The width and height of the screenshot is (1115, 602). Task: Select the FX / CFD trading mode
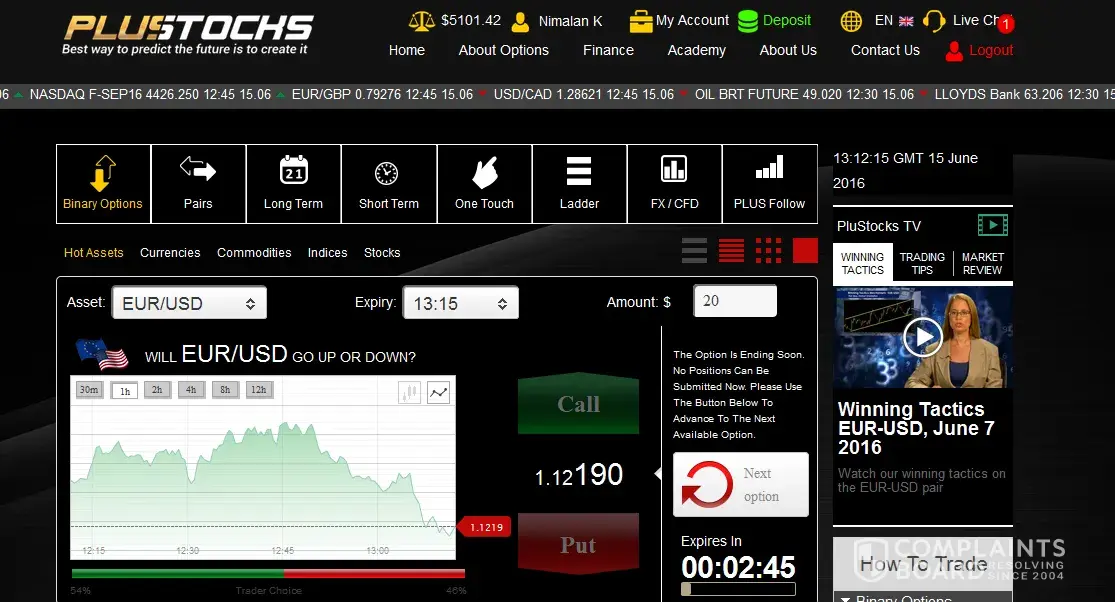click(675, 184)
